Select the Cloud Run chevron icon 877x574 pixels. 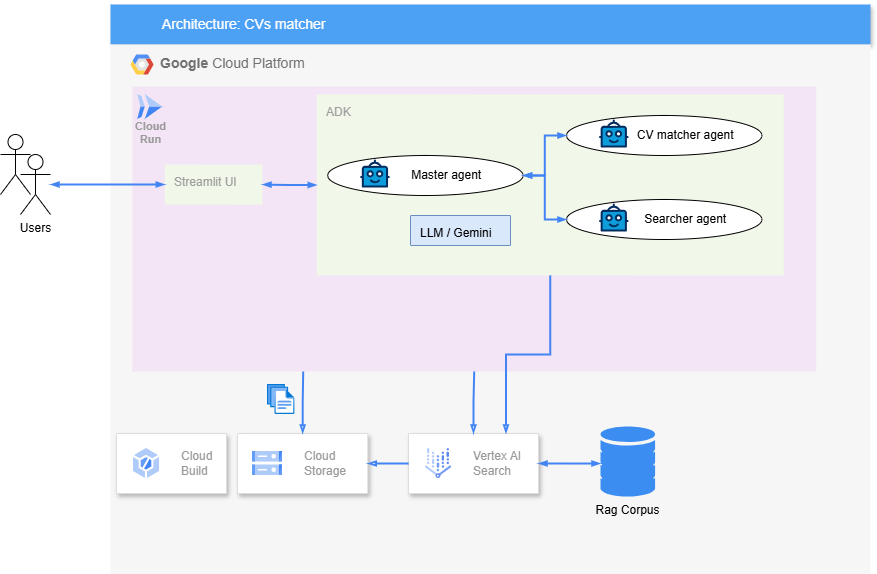click(x=149, y=106)
